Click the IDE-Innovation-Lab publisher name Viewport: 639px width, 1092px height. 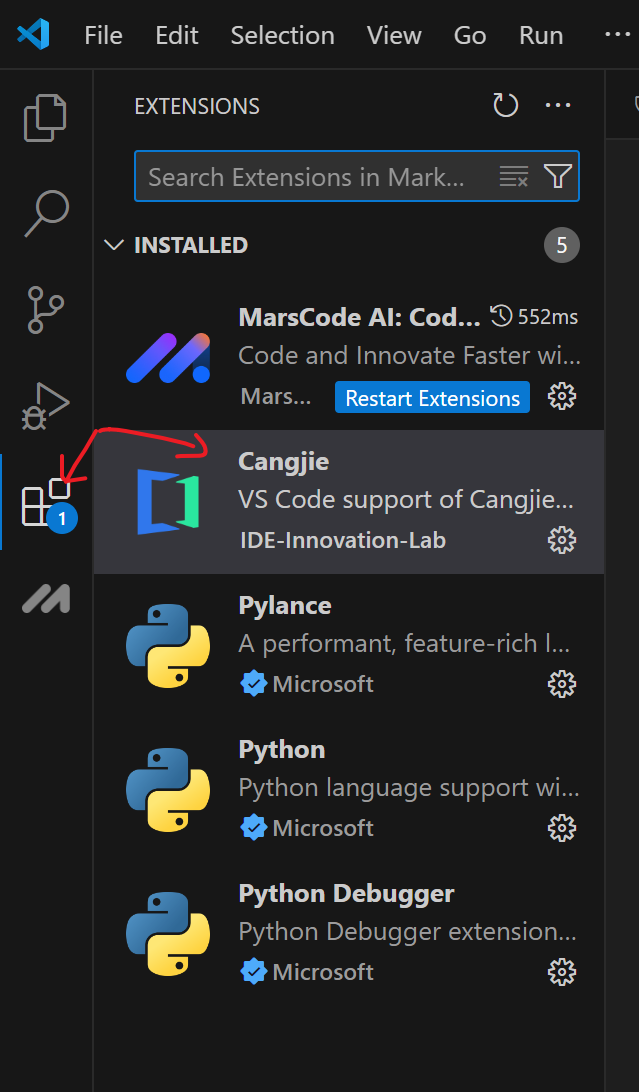tap(342, 540)
